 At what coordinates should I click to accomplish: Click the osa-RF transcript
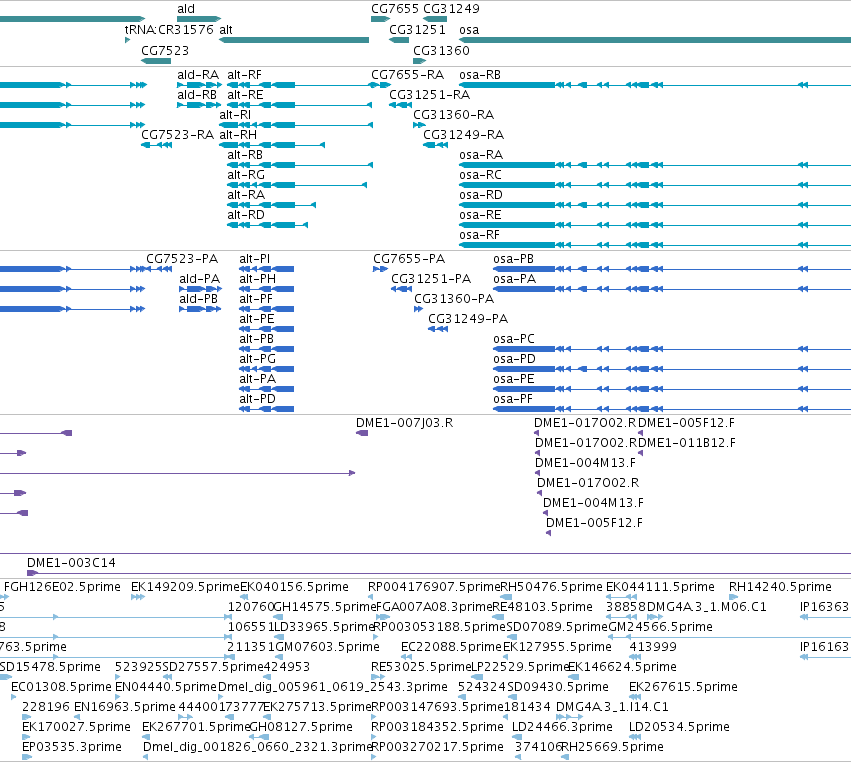655,245
